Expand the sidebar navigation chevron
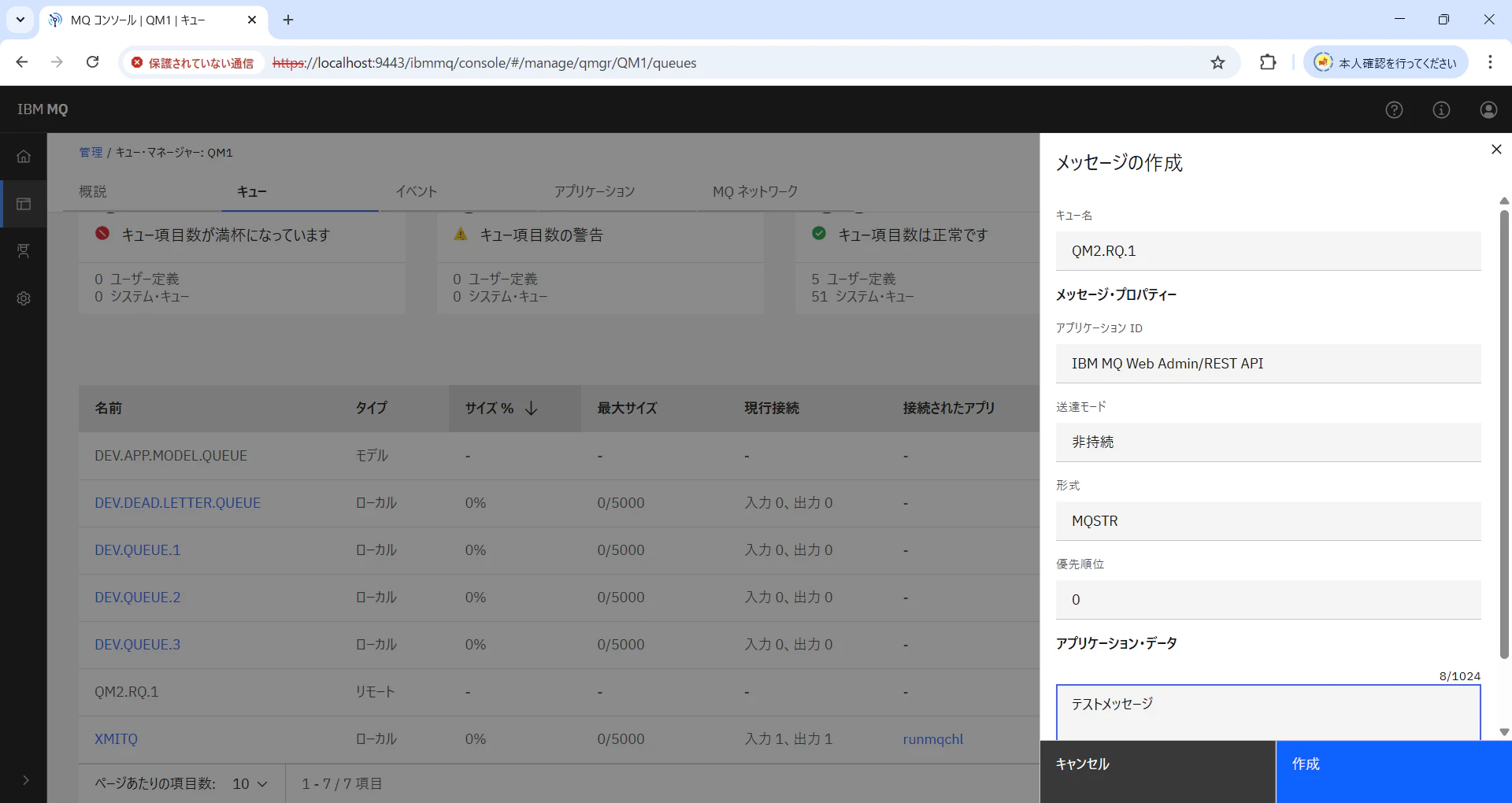The height and width of the screenshot is (803, 1512). 25,780
